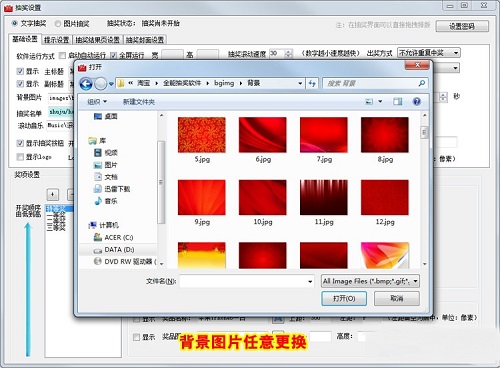Open the 图片 pictures library
This screenshot has width=500, height=368.
(x=106, y=165)
